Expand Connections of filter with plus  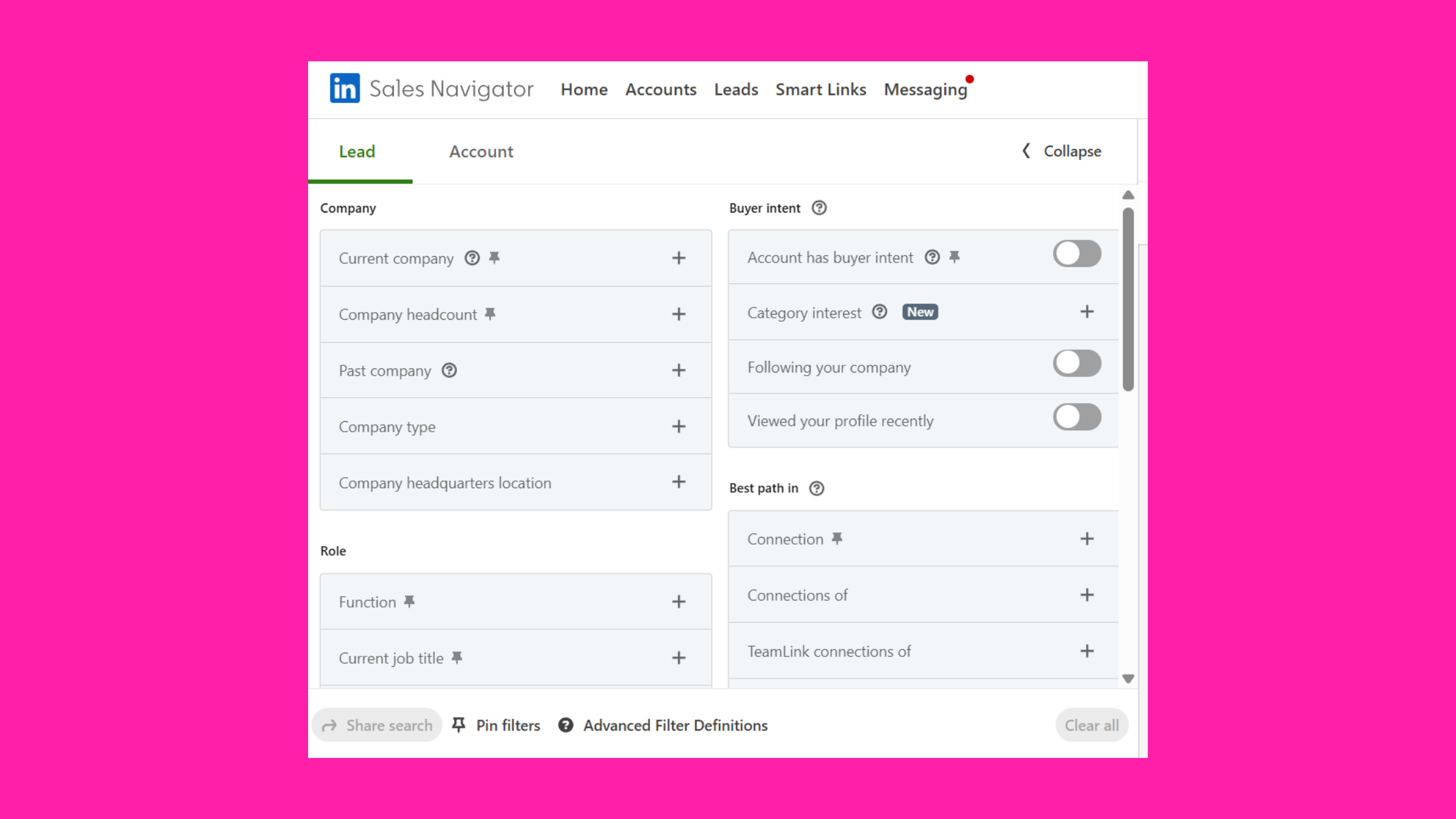[x=1087, y=595]
